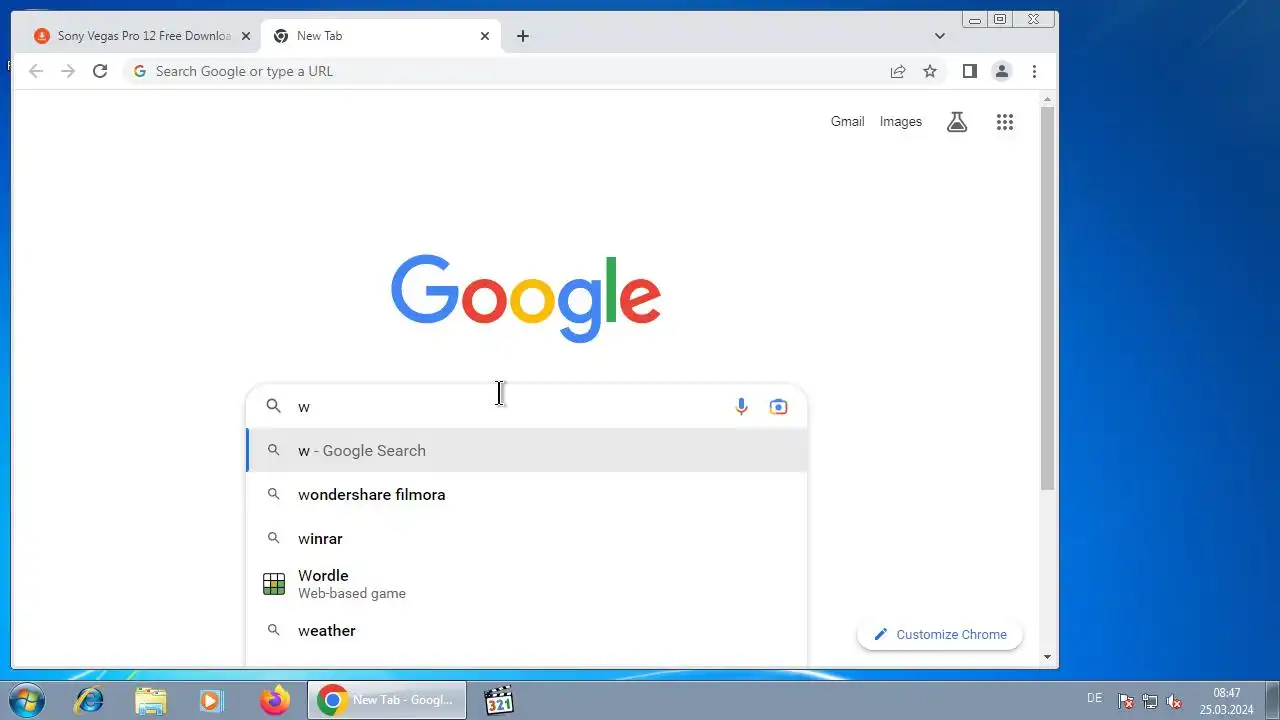Screen dimensions: 1280x720
Task: Close the Sony Vegas Pro 12 tab
Action: 245,36
